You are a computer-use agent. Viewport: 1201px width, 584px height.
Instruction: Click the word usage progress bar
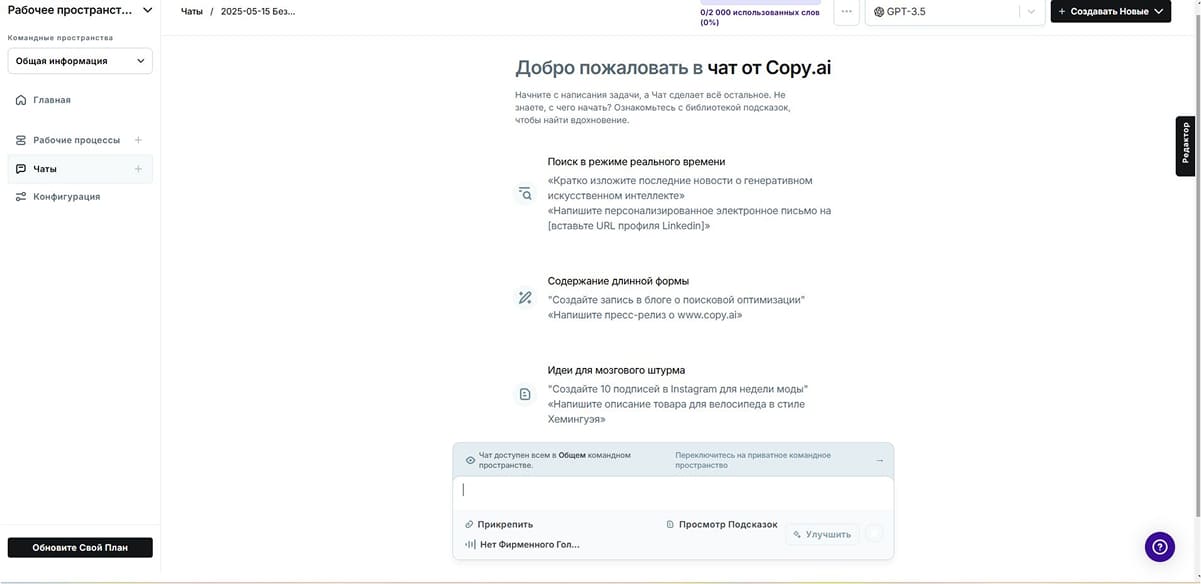click(760, 3)
